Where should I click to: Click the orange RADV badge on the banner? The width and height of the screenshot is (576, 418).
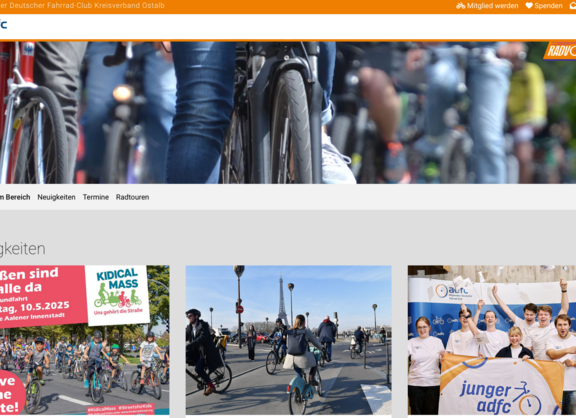560,51
